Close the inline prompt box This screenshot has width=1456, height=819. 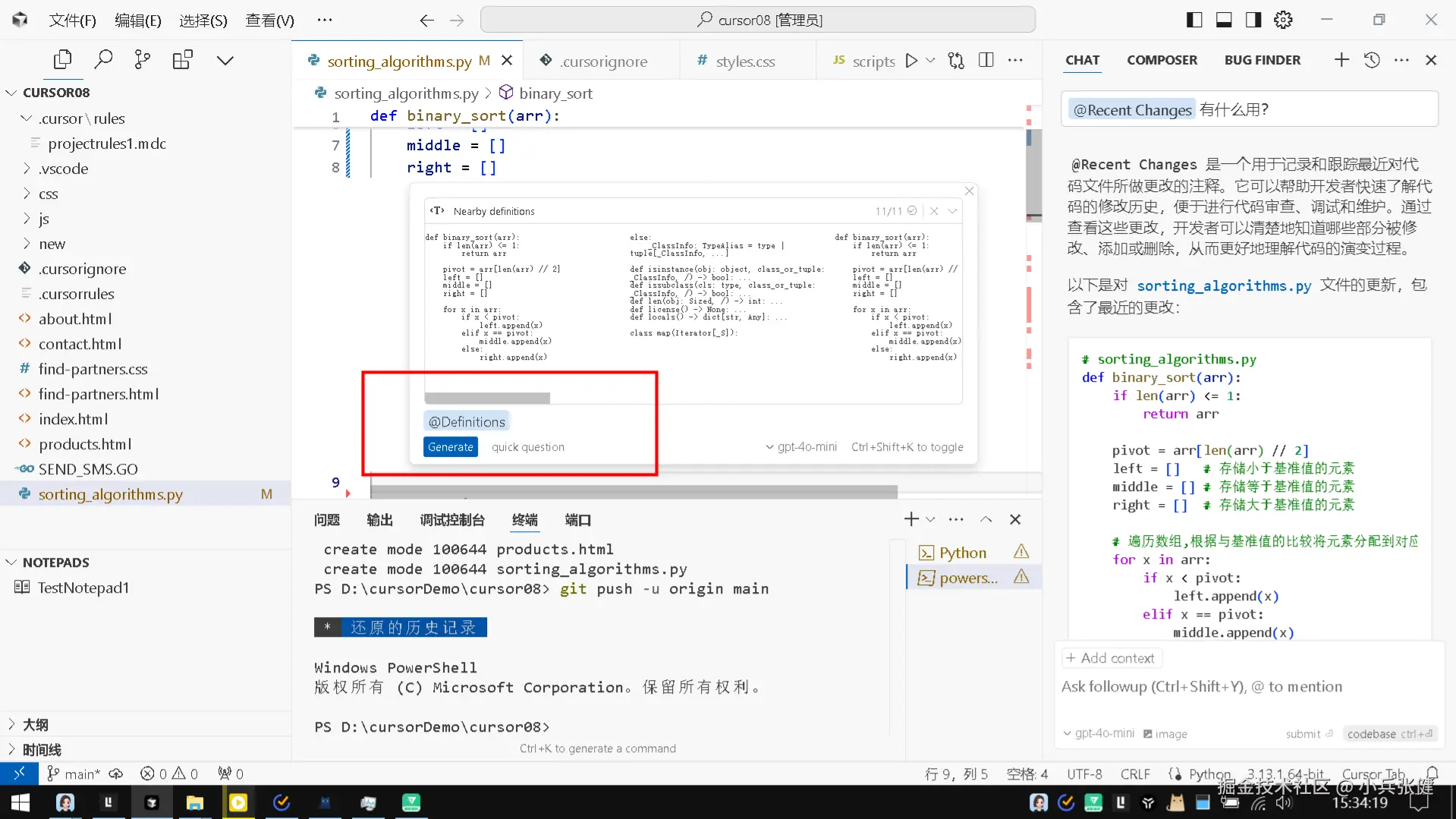coord(969,191)
